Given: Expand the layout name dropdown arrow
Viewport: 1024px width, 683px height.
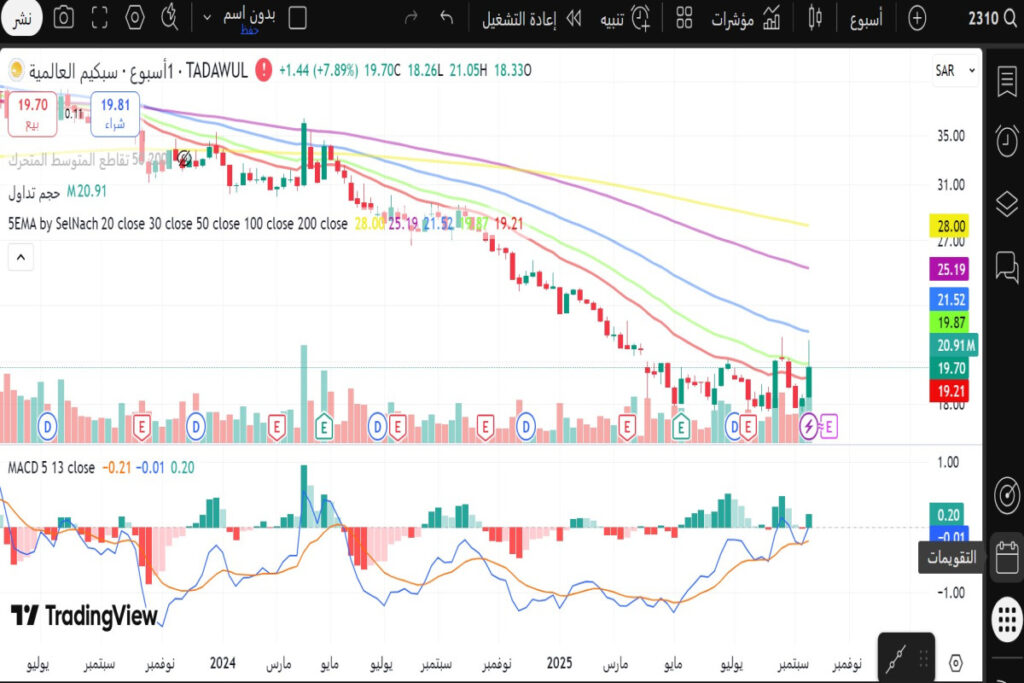Looking at the screenshot, I should [206, 18].
